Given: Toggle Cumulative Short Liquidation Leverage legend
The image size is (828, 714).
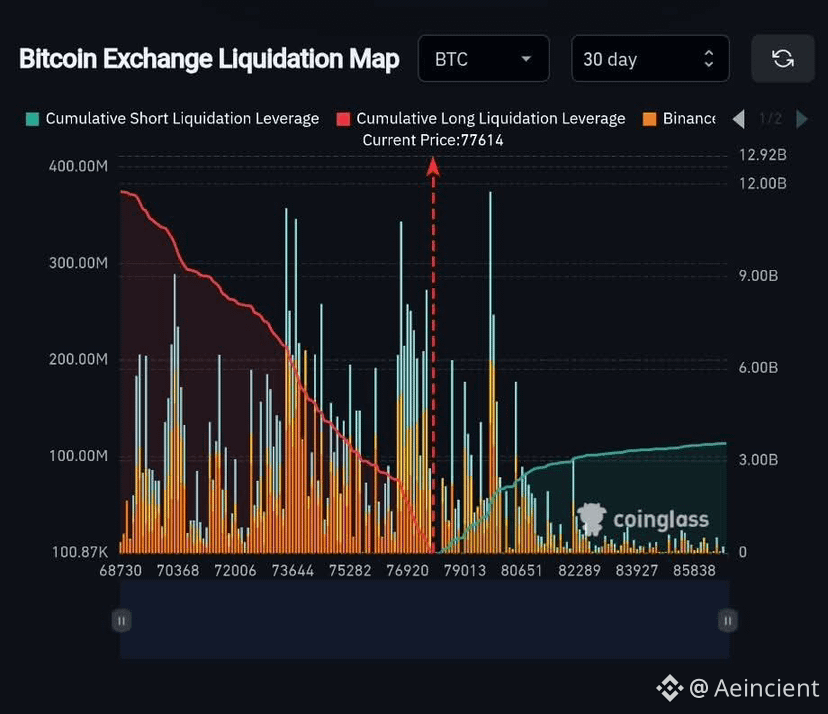Looking at the screenshot, I should click(x=173, y=118).
